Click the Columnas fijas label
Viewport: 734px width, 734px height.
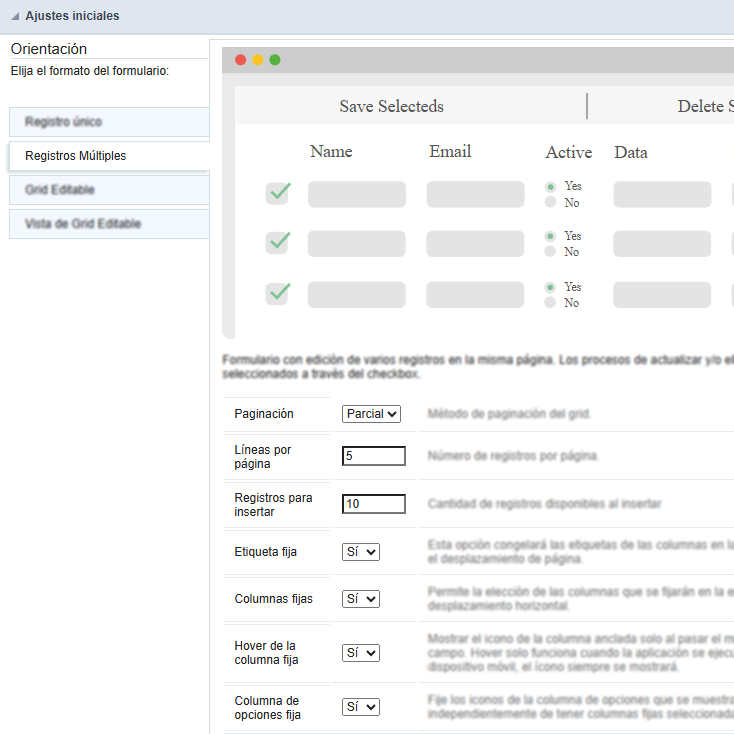pos(273,599)
